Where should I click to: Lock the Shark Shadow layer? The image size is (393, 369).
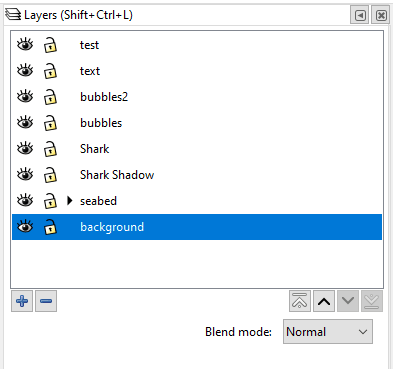click(50, 175)
